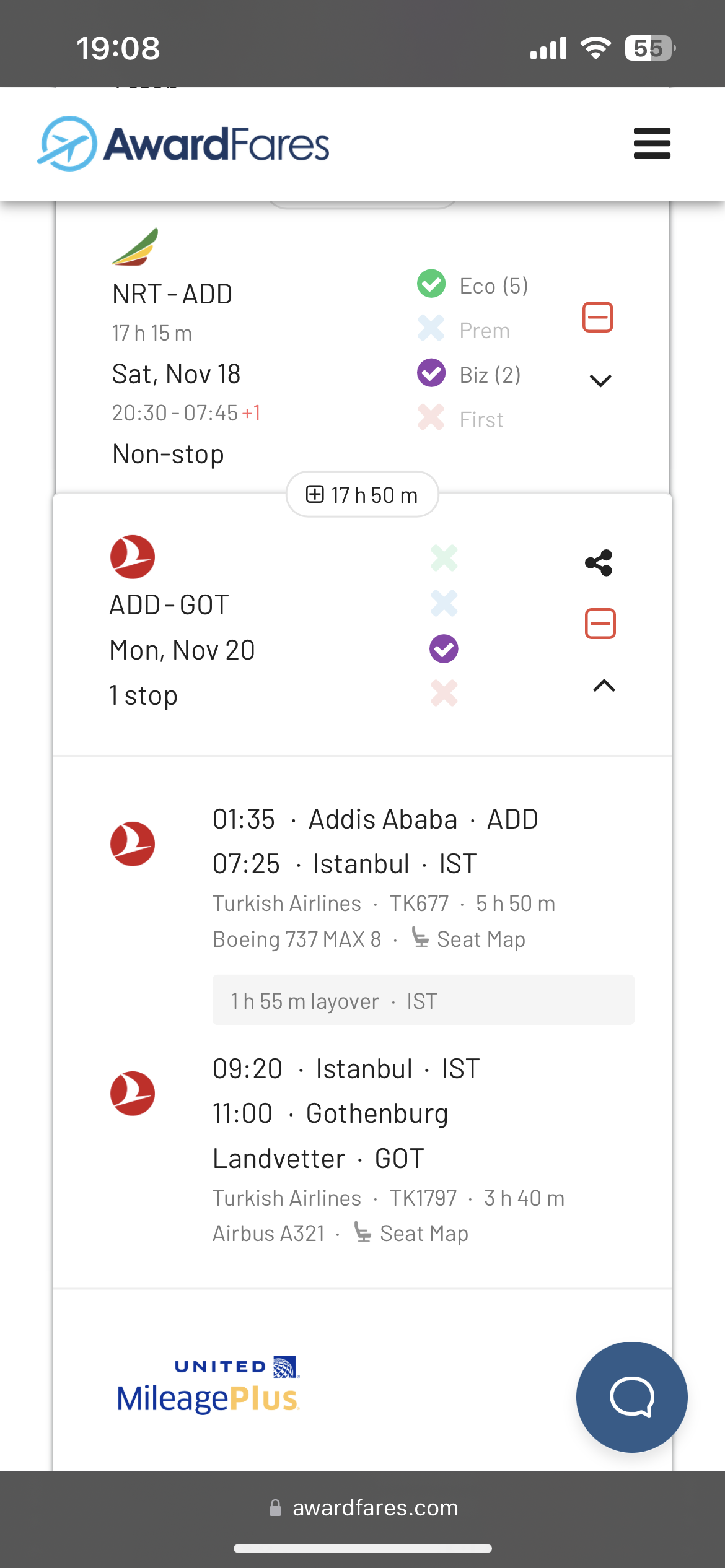Image resolution: width=725 pixels, height=1568 pixels.
Task: Remove the ADD-GOT flight segment
Action: [x=600, y=624]
